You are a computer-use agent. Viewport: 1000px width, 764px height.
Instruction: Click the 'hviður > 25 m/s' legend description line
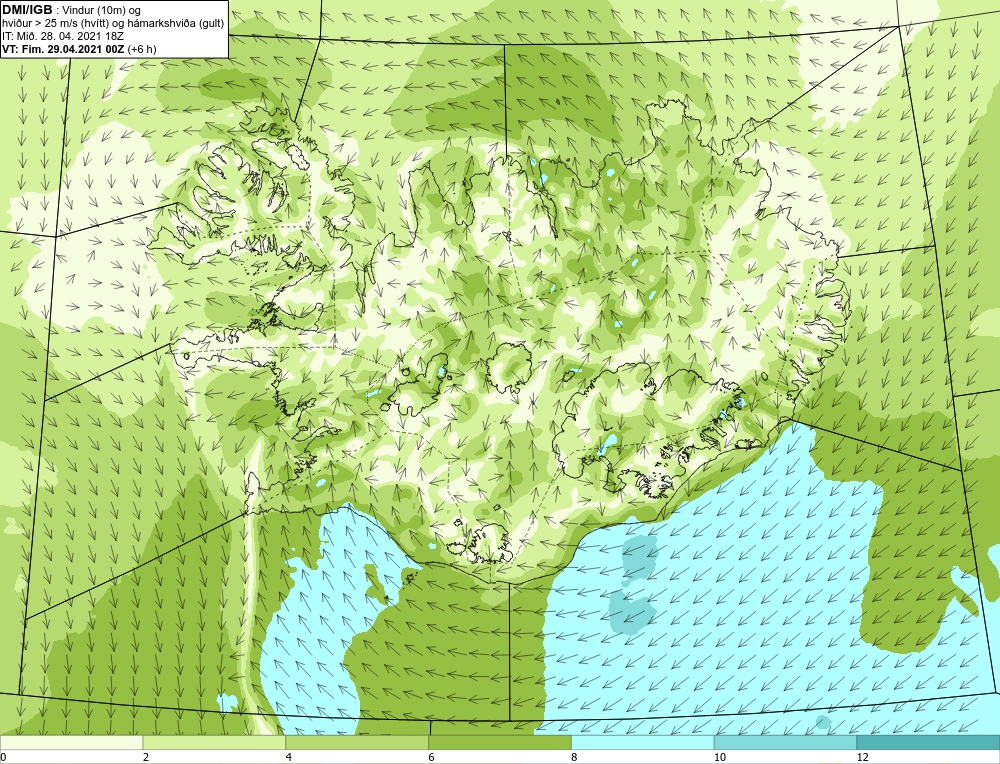(113, 24)
